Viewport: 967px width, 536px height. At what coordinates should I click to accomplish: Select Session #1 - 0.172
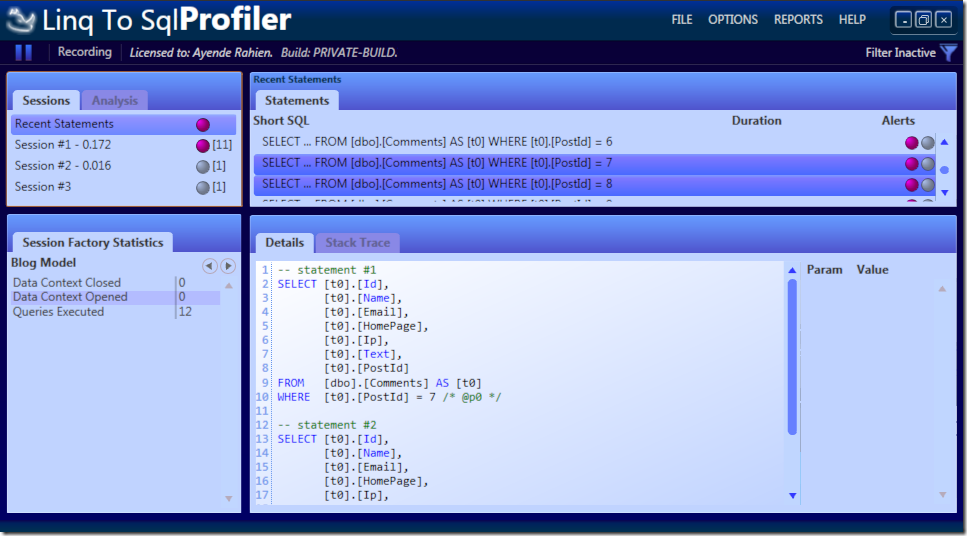click(x=123, y=145)
